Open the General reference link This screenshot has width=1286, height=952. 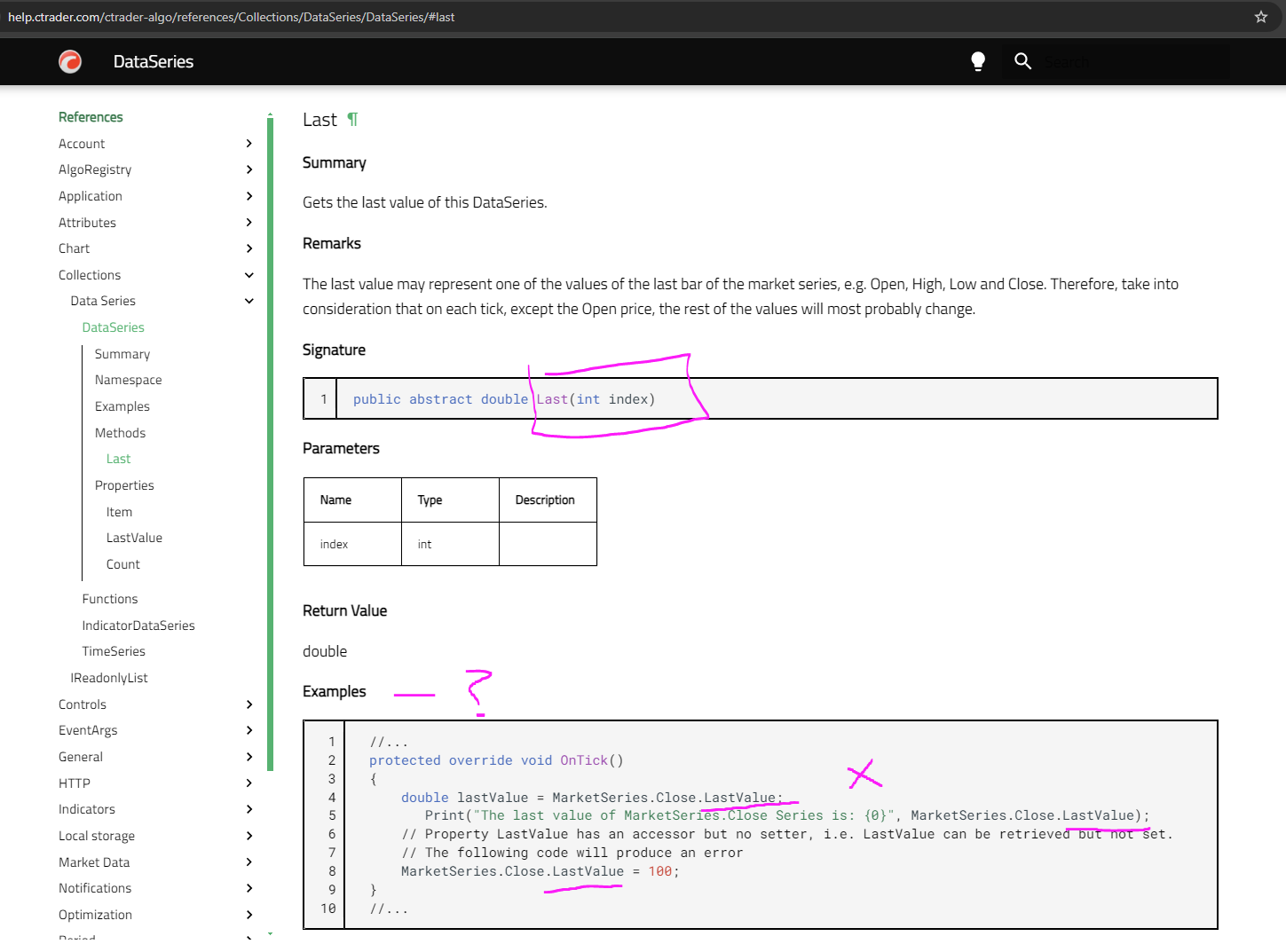[x=81, y=757]
